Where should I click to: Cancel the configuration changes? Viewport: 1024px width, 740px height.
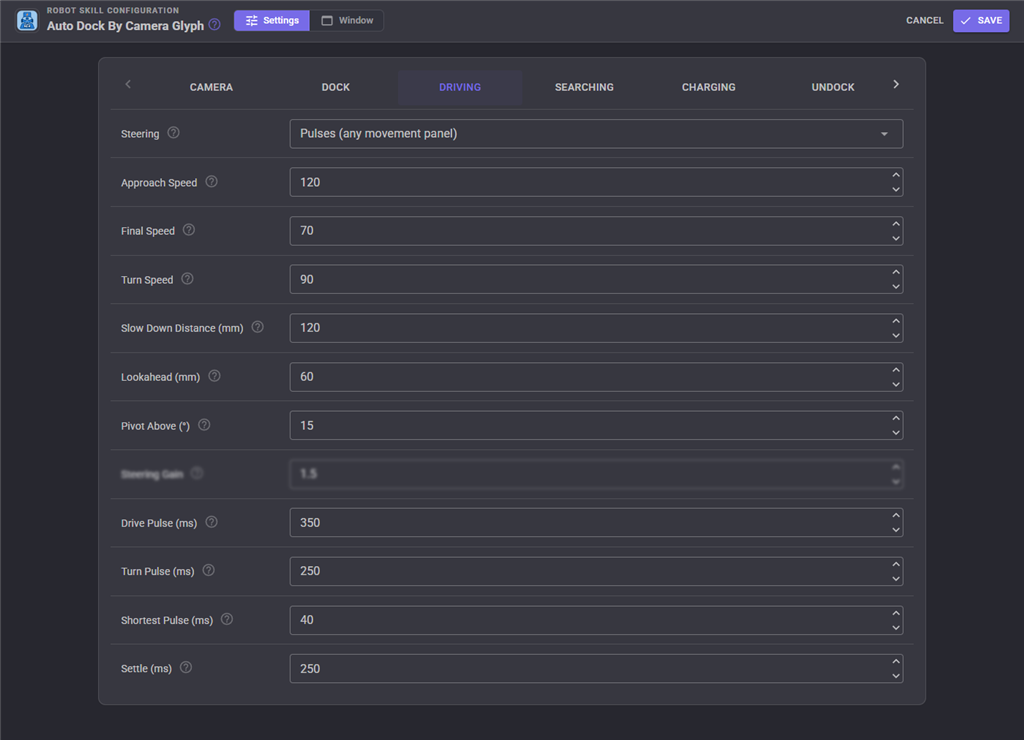click(924, 21)
